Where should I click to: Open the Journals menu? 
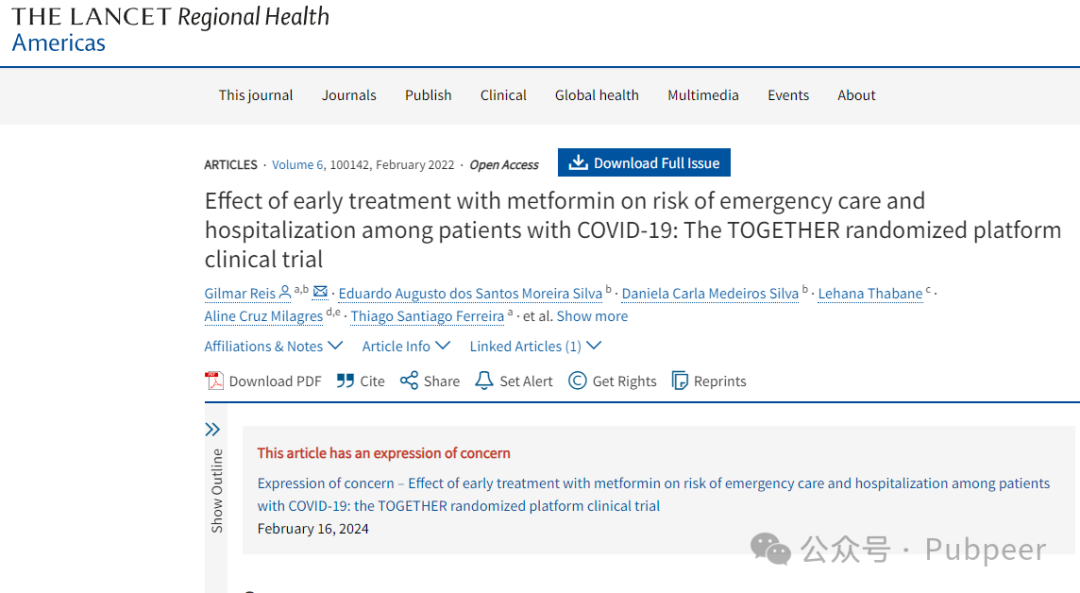coord(349,95)
